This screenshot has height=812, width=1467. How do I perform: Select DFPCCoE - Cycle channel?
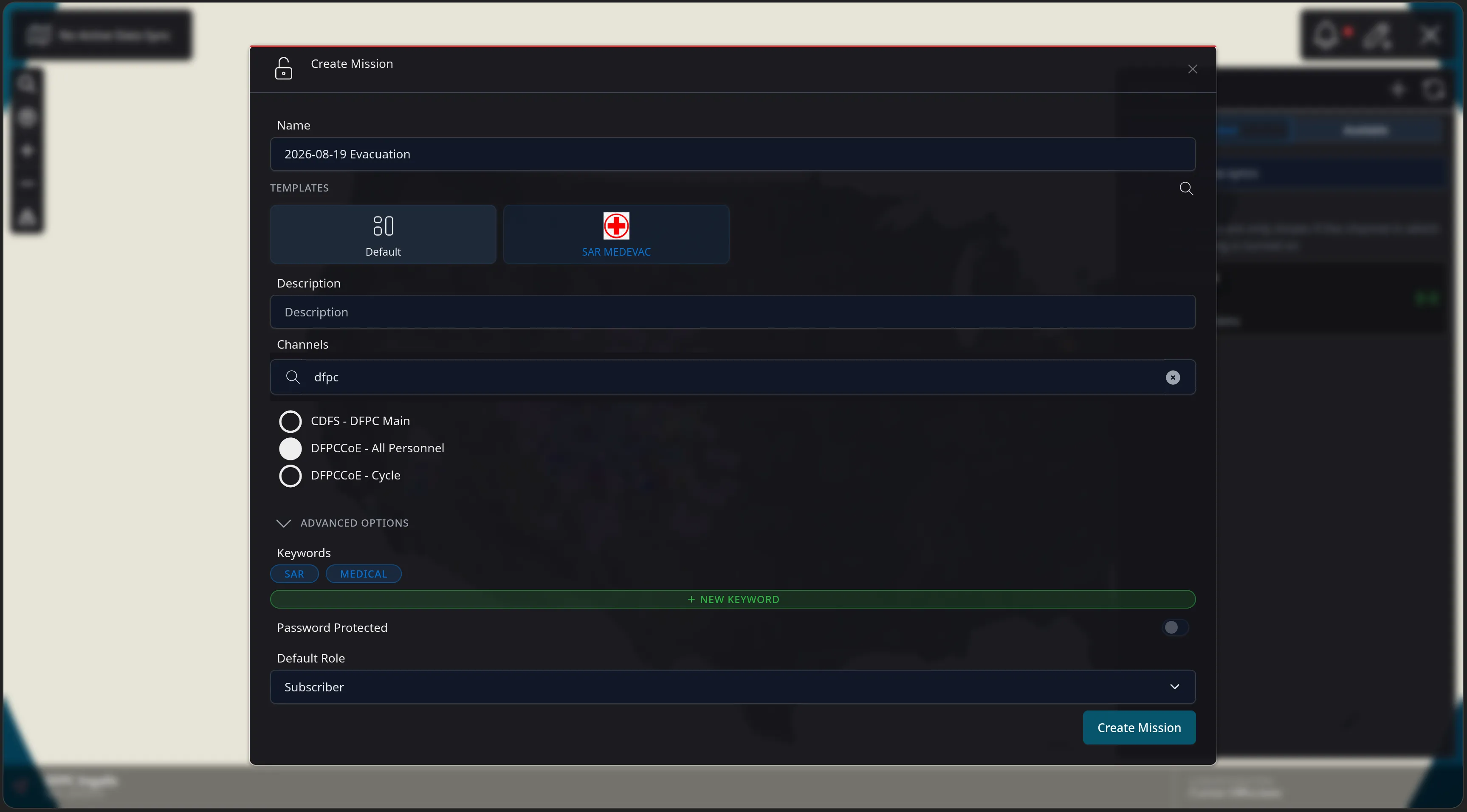coord(291,476)
